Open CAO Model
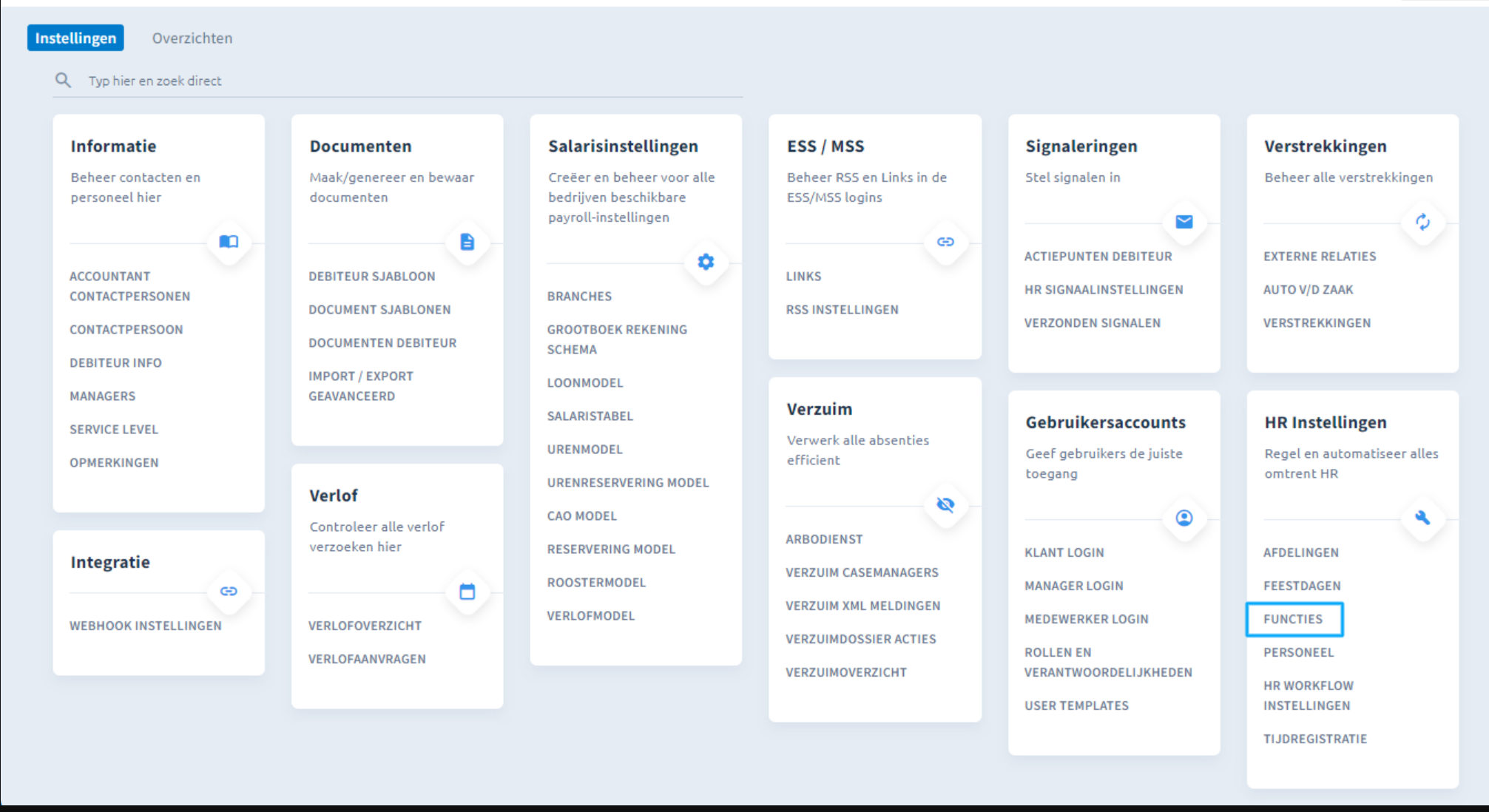Screen dimensions: 1489x812 point(582,515)
